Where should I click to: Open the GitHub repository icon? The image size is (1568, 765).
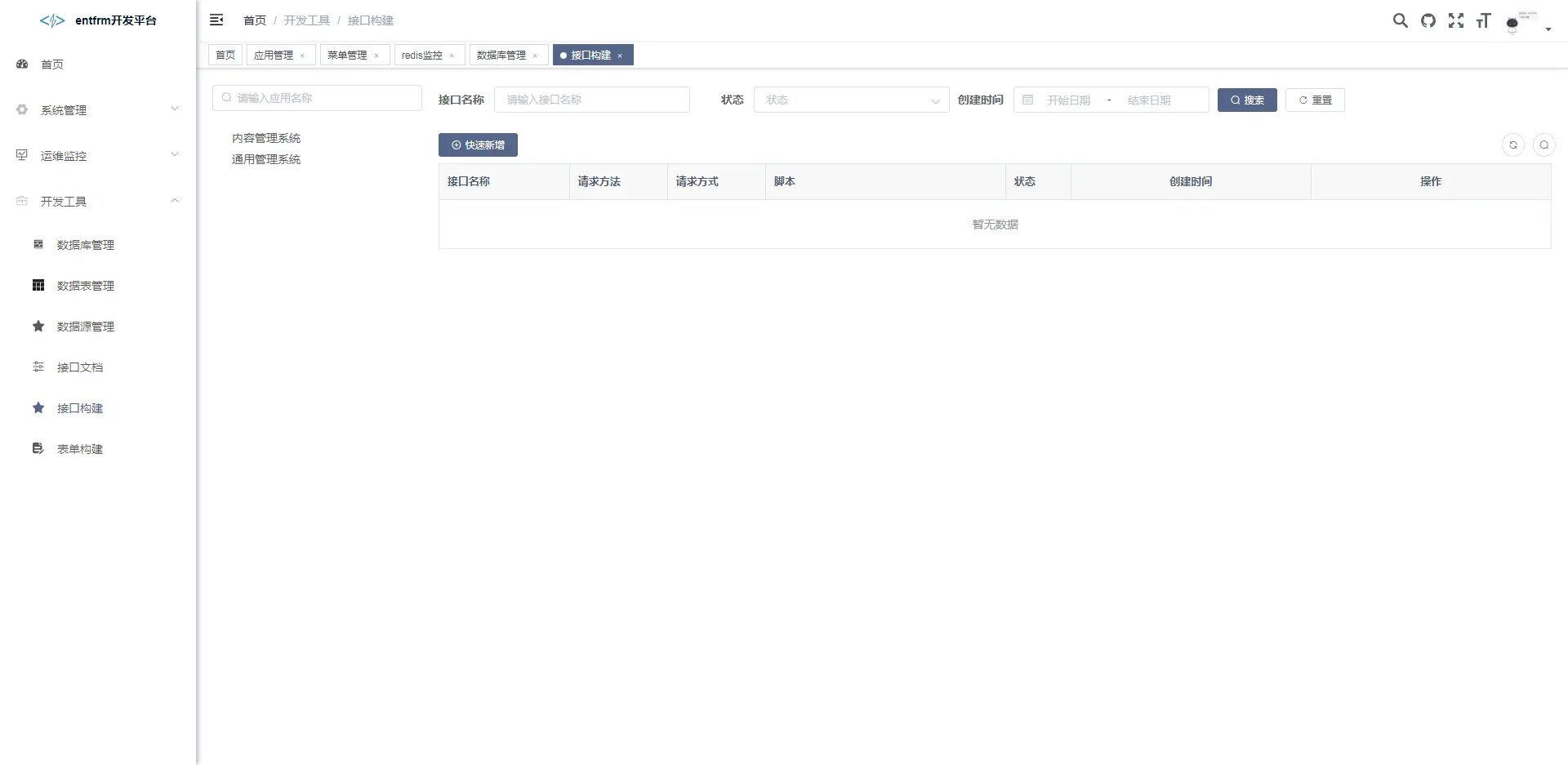[1428, 20]
